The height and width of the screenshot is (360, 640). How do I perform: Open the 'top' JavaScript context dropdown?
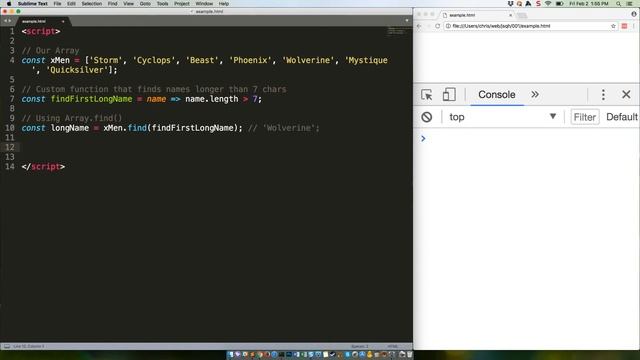click(502, 117)
